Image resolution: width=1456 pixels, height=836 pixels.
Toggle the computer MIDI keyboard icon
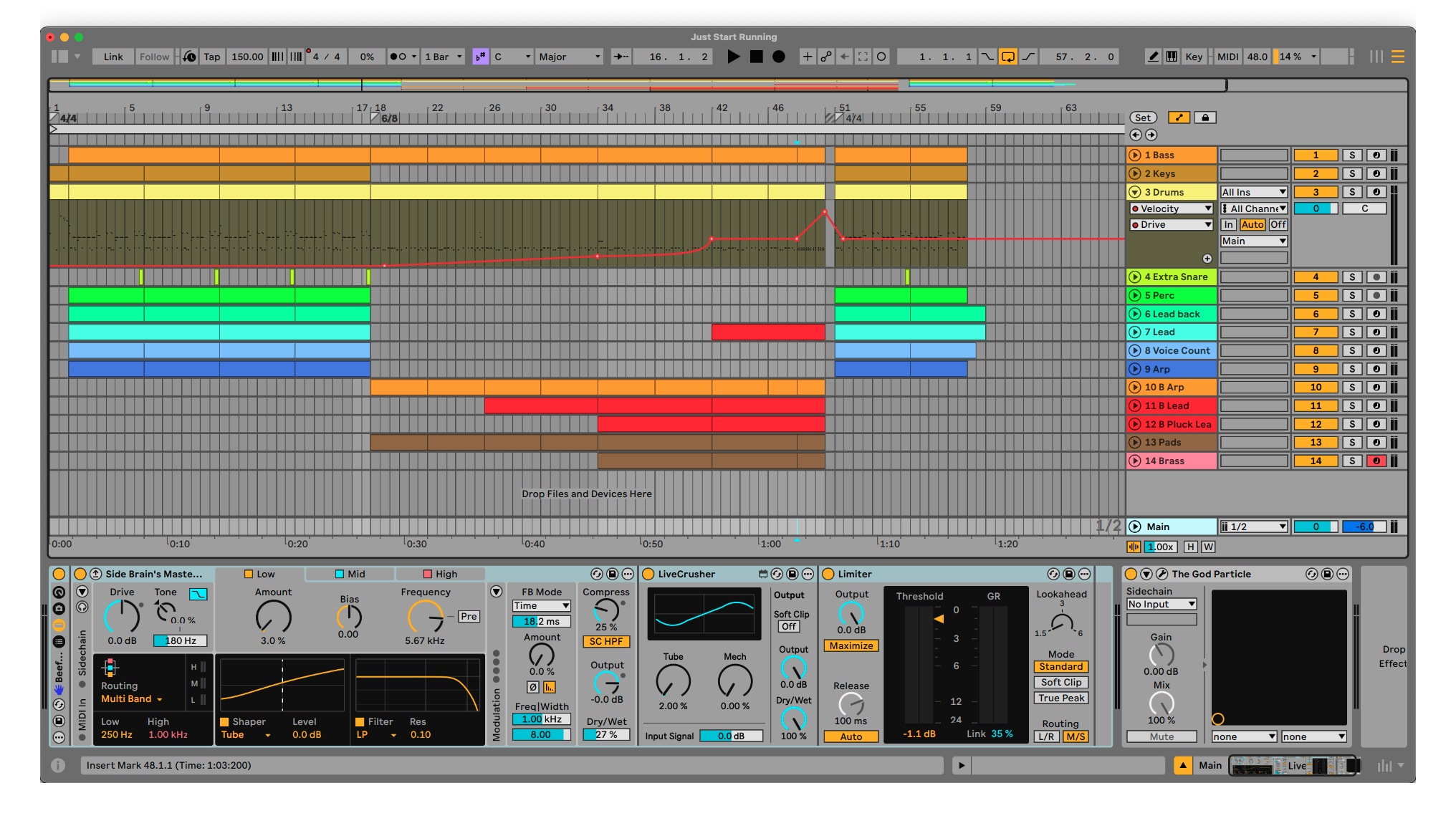coord(1172,57)
